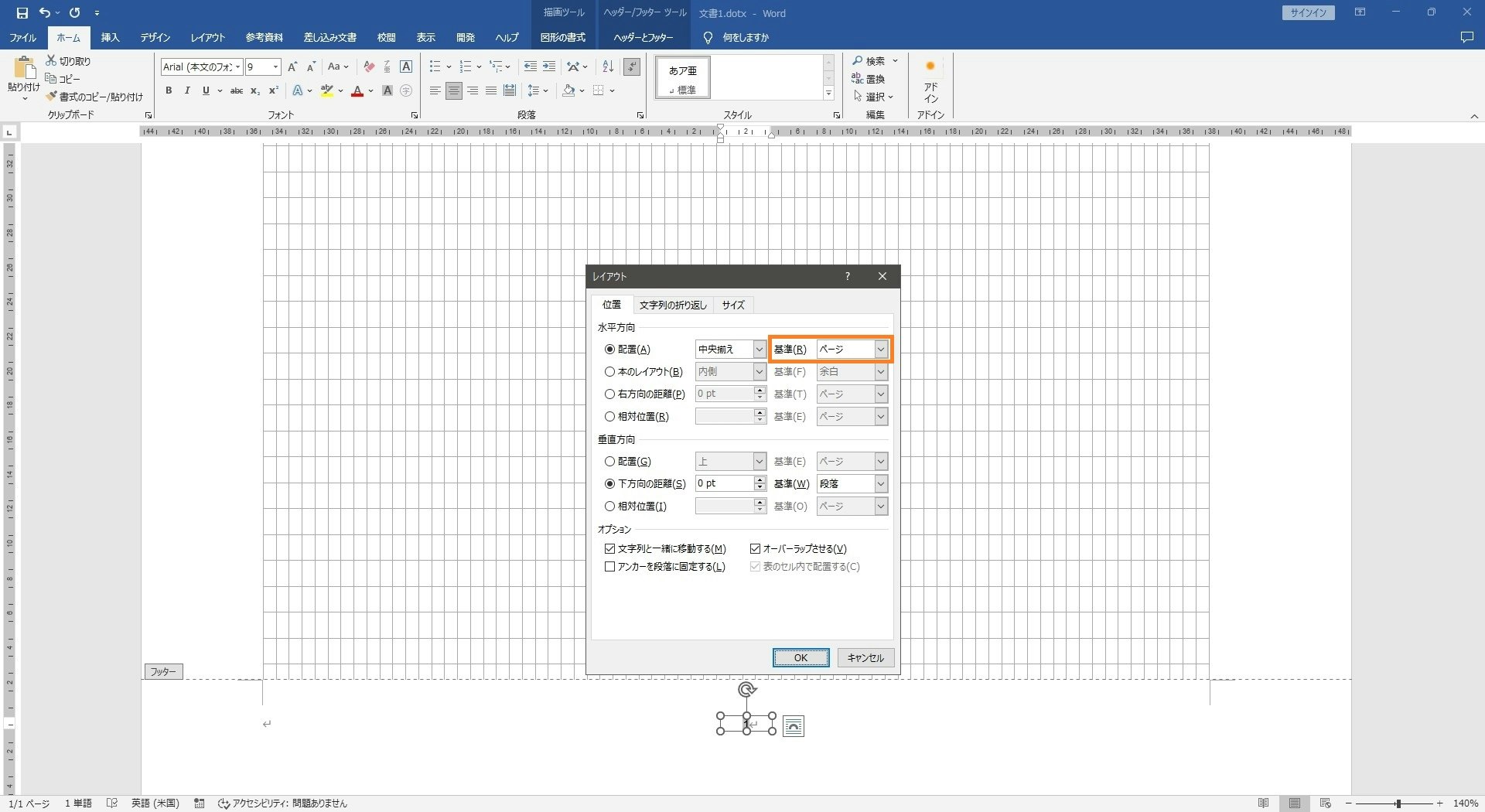Decrease paragraph indent

coord(530,67)
